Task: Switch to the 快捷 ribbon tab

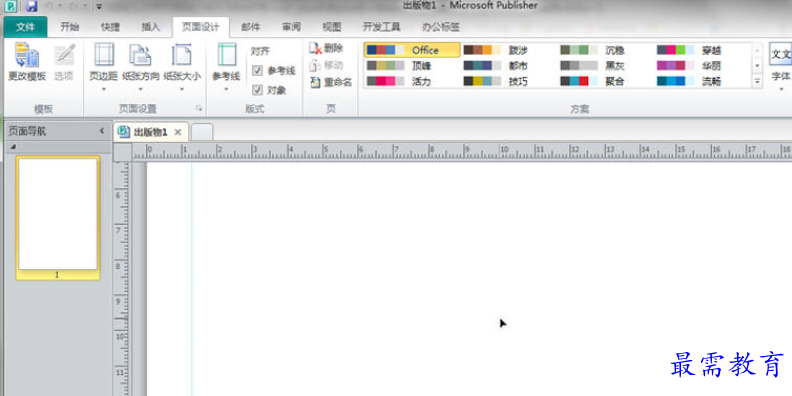Action: pos(110,27)
